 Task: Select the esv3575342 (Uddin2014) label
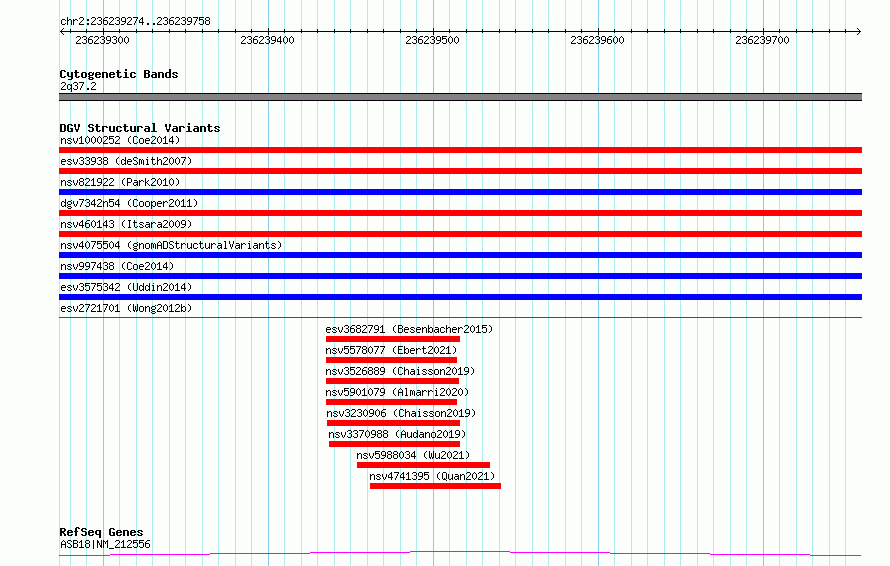126,287
